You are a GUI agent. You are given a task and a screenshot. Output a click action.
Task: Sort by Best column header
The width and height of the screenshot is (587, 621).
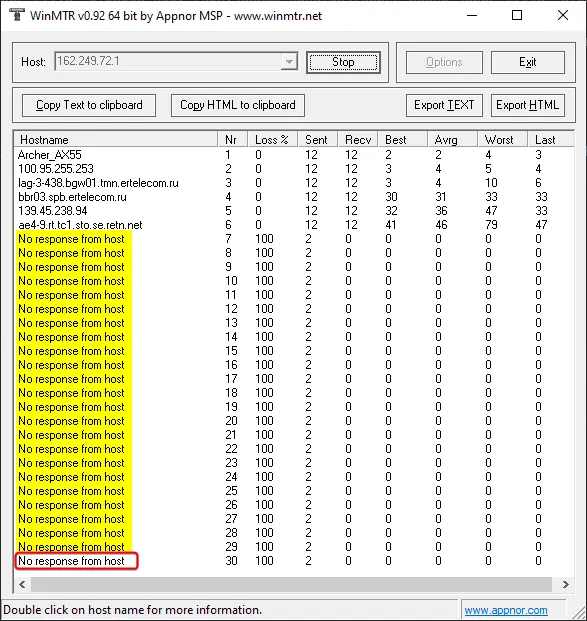click(402, 140)
